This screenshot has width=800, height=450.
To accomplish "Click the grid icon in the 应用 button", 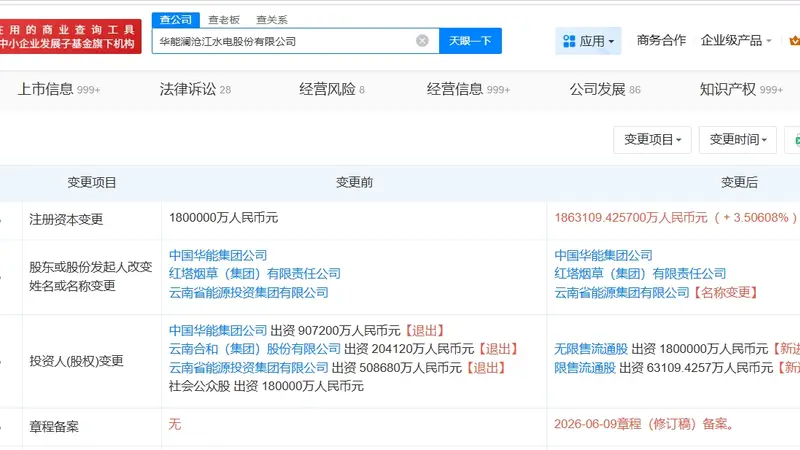I will click(x=568, y=41).
